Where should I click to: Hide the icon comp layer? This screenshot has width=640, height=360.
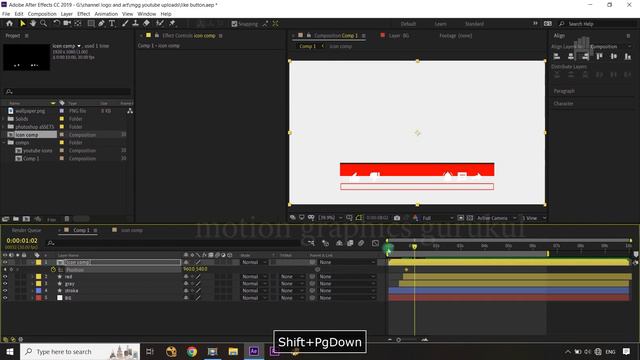[5, 262]
